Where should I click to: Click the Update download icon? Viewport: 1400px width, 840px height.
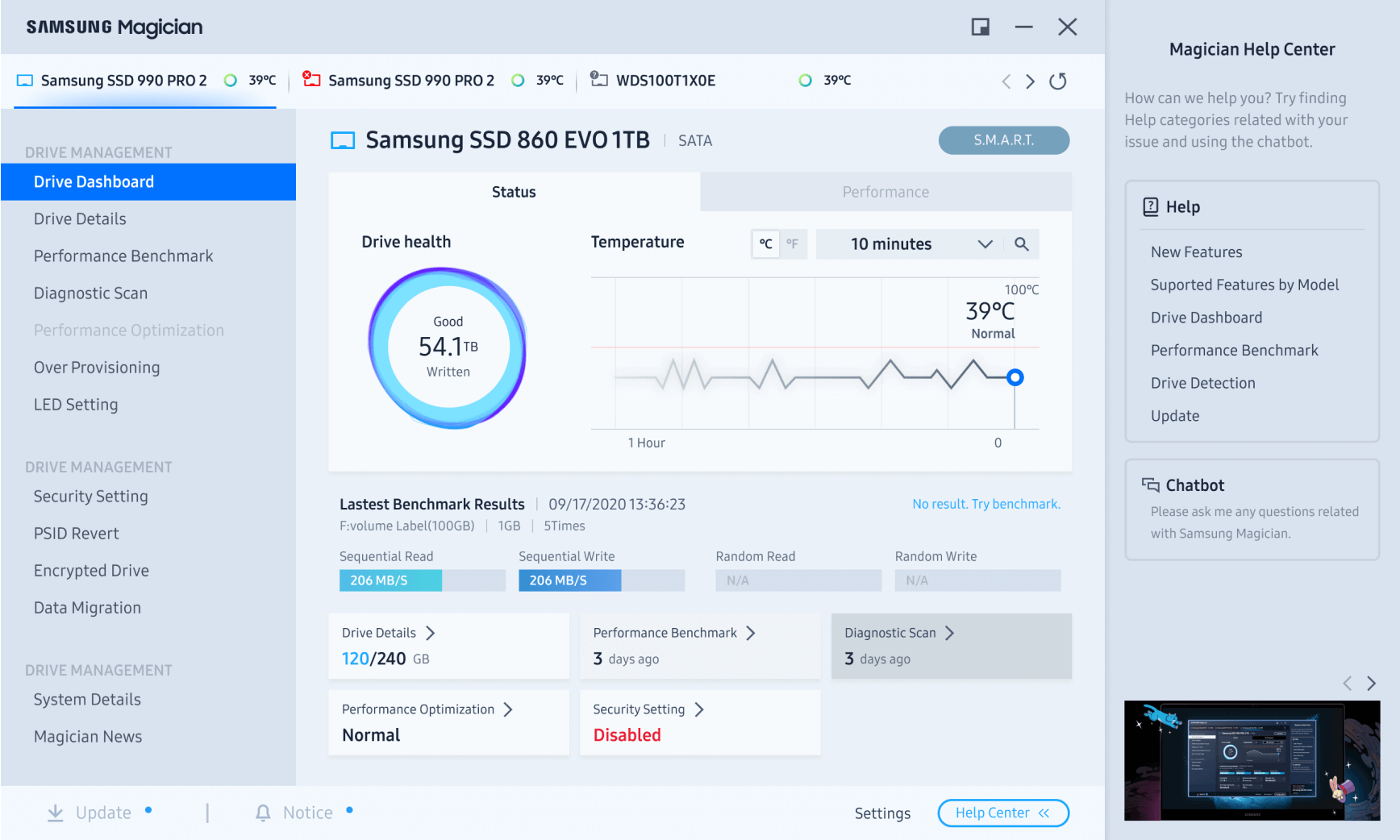click(x=55, y=813)
